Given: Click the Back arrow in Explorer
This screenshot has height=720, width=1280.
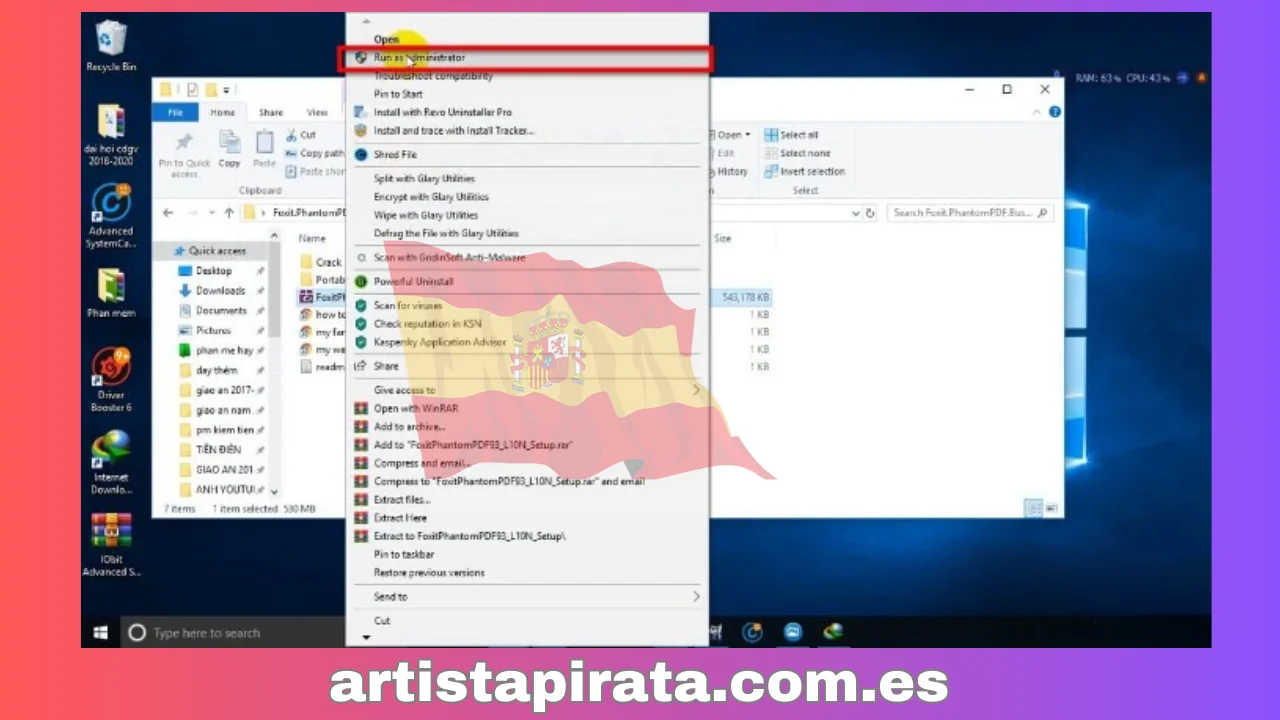Looking at the screenshot, I should 168,213.
